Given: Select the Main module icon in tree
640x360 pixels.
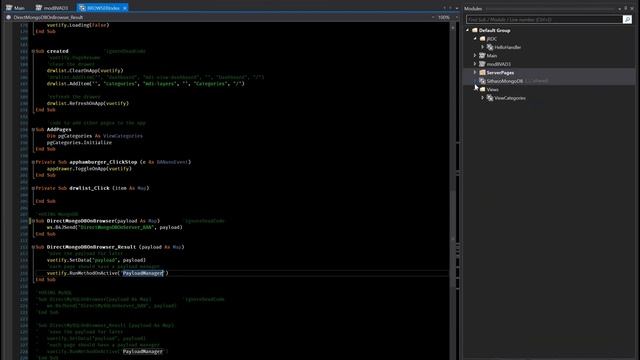Looking at the screenshot, I should pos(482,56).
